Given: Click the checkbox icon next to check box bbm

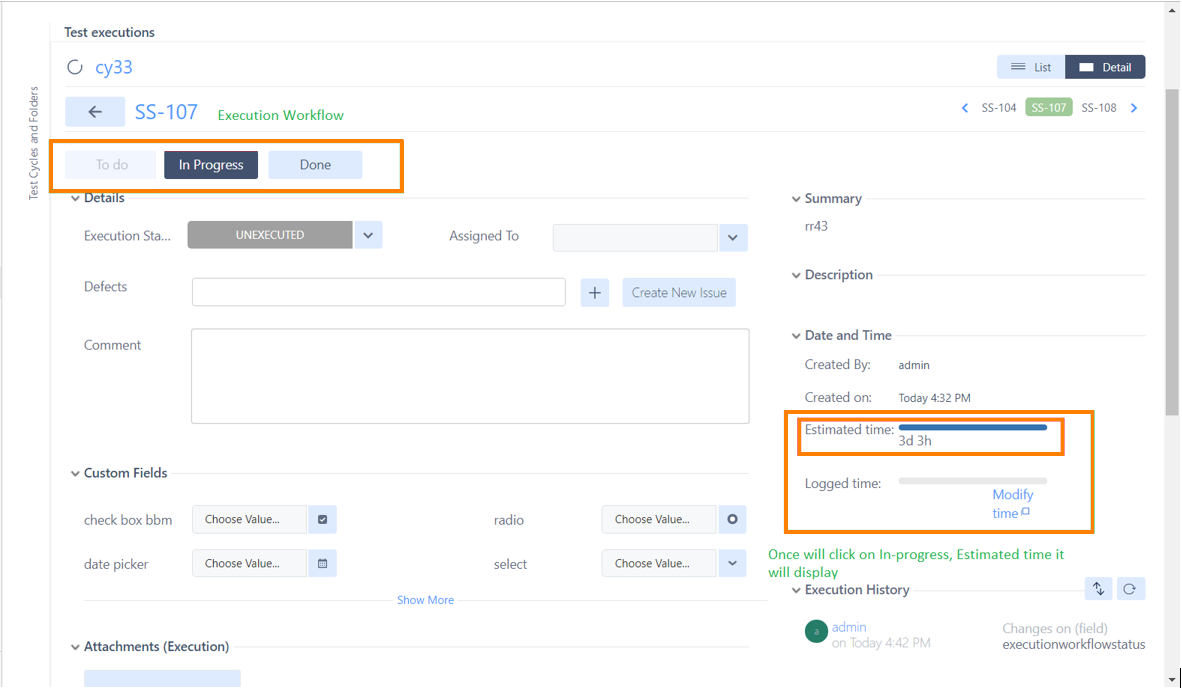Looking at the screenshot, I should 322,519.
